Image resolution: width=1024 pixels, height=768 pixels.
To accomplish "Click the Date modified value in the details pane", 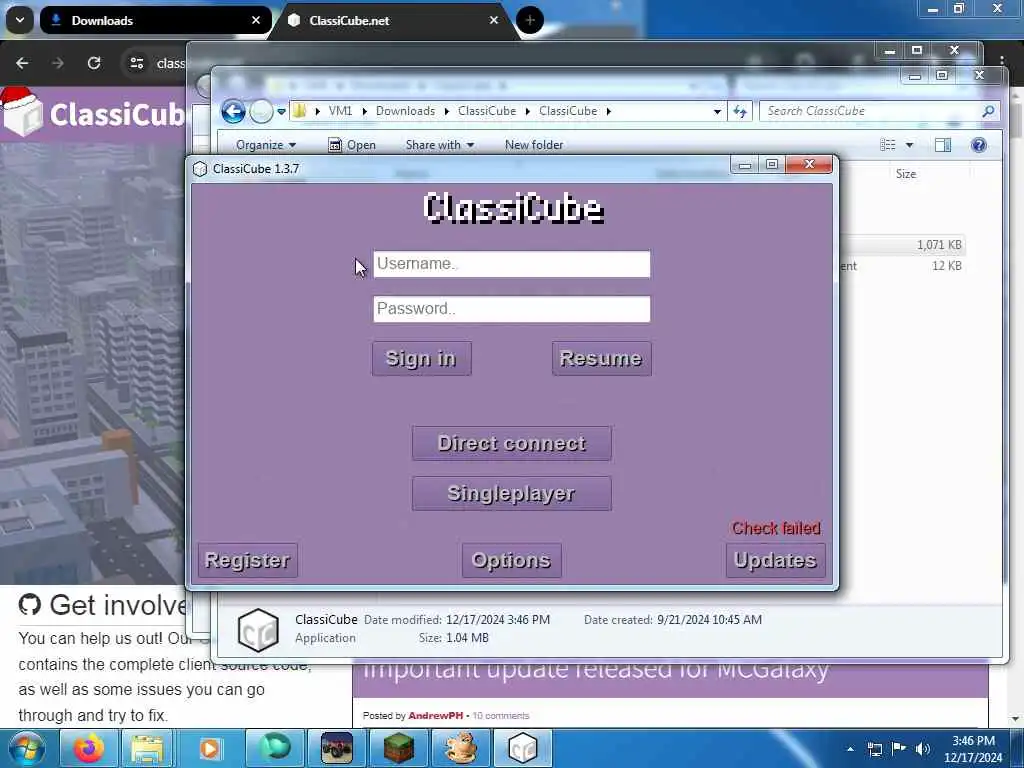I will click(x=498, y=620).
